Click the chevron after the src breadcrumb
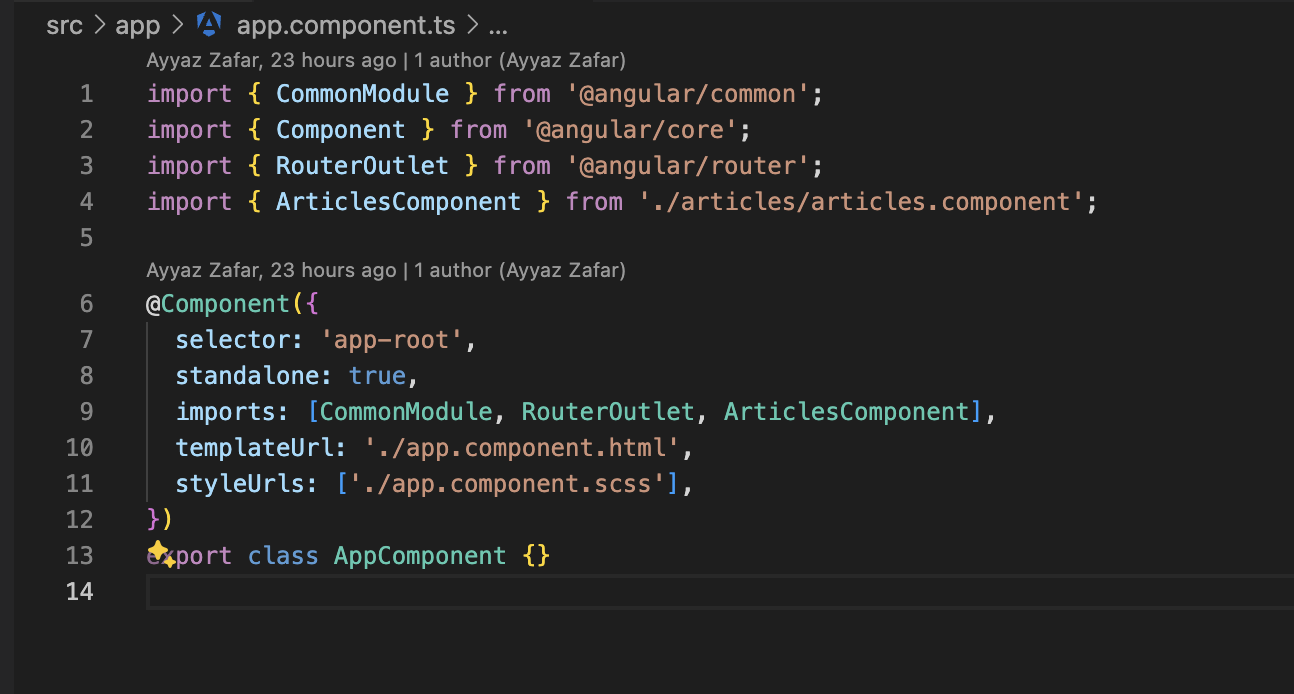 (x=100, y=25)
